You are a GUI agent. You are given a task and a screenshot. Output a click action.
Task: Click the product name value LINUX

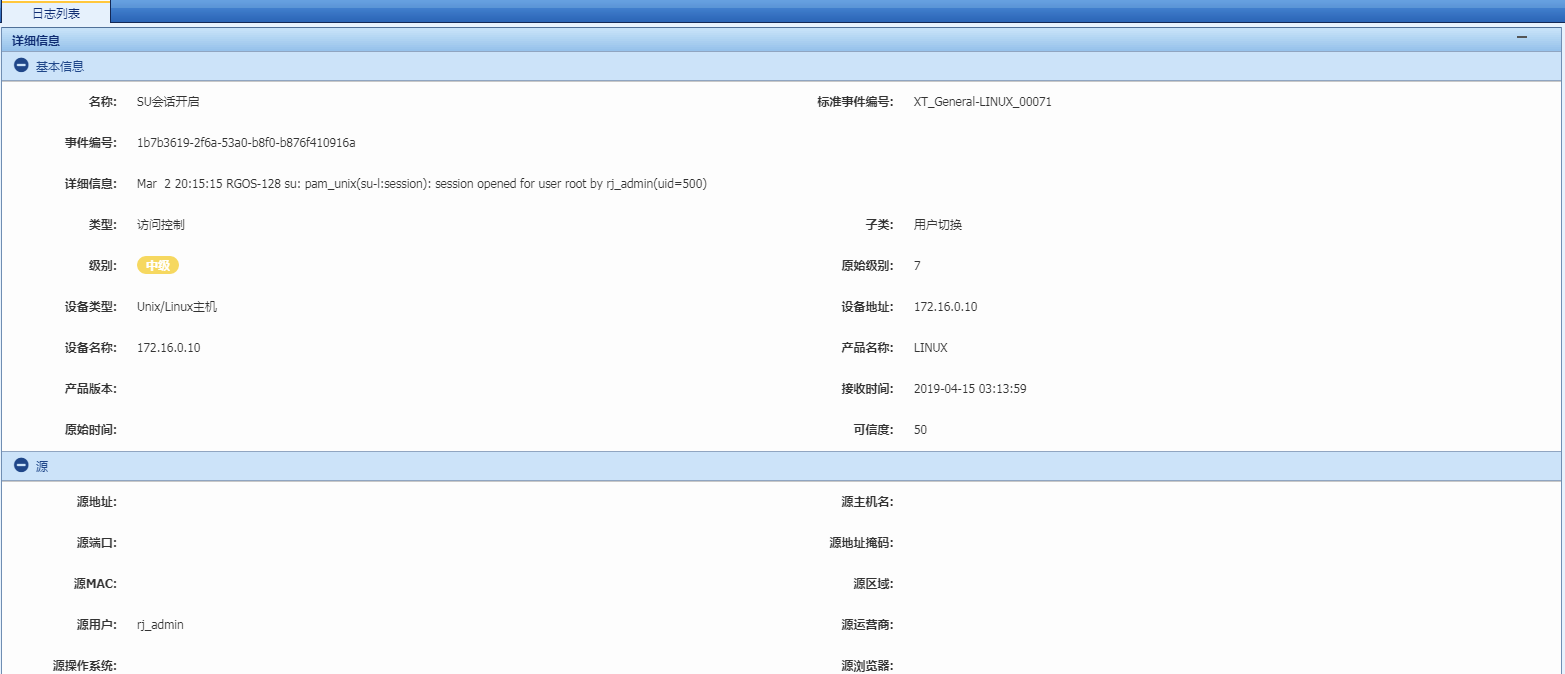click(x=929, y=347)
